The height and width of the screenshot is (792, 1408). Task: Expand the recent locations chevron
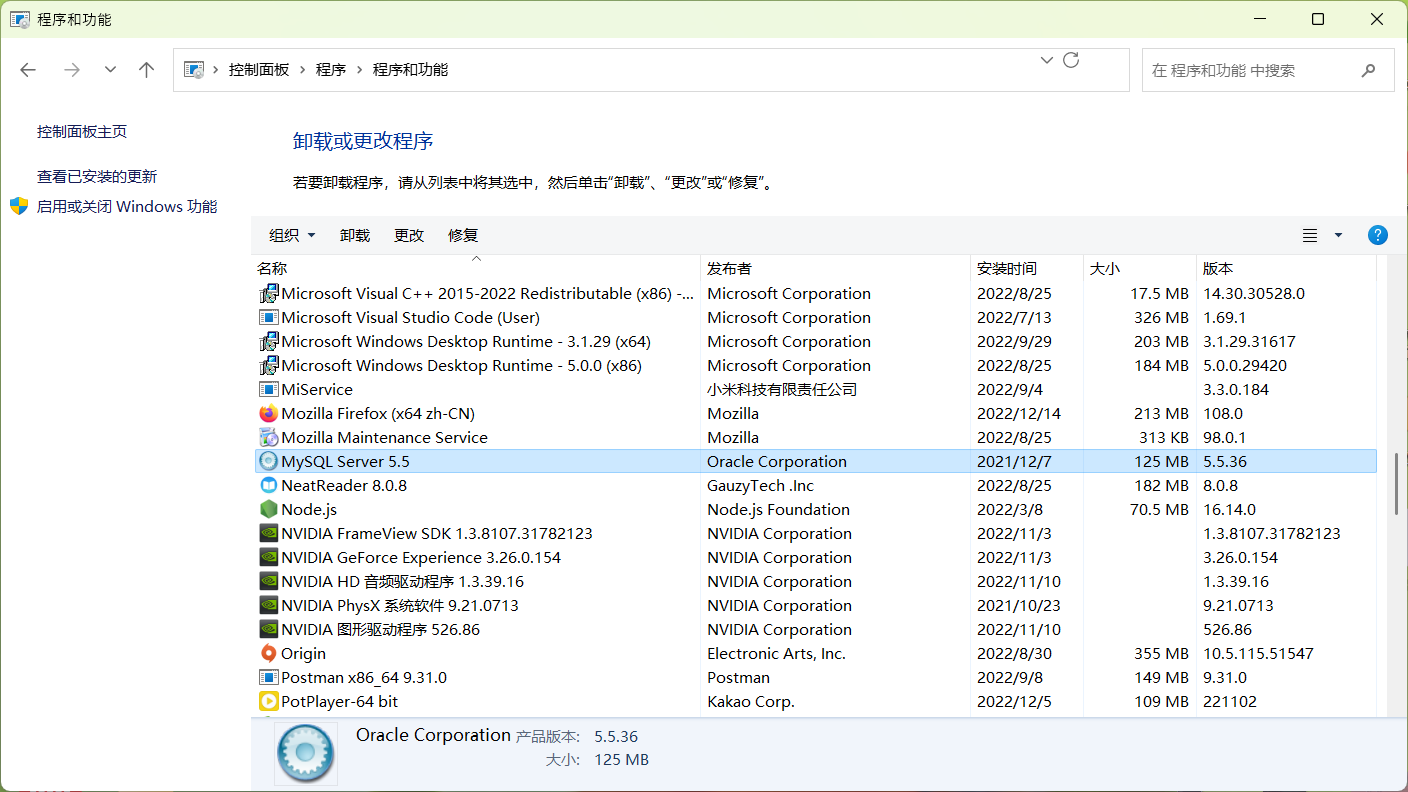(110, 70)
